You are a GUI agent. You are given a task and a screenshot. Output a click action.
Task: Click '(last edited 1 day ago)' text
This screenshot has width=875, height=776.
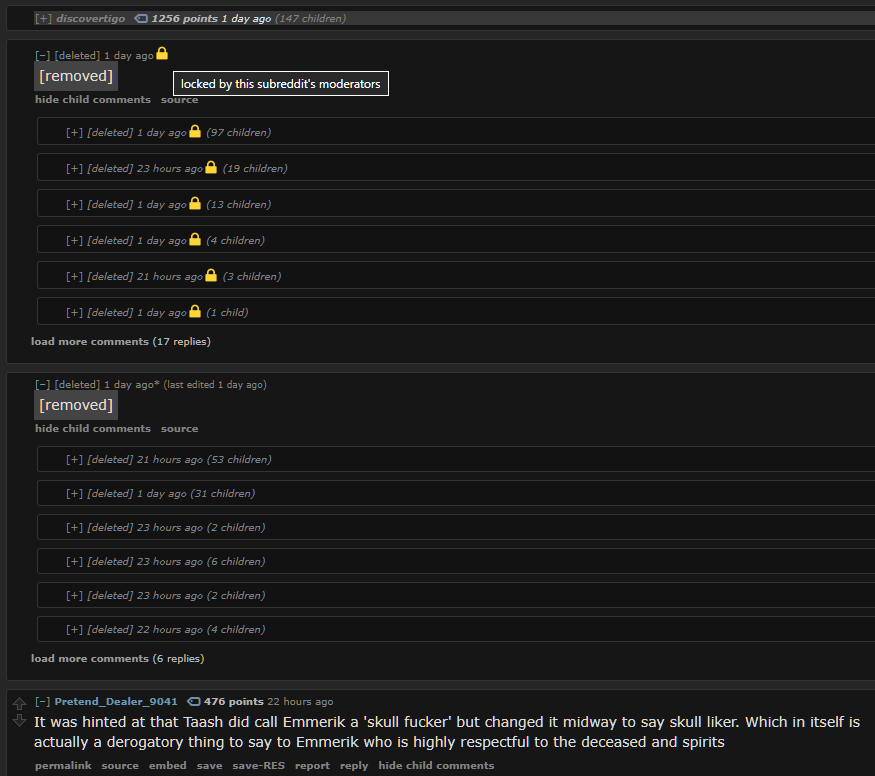click(x=215, y=385)
